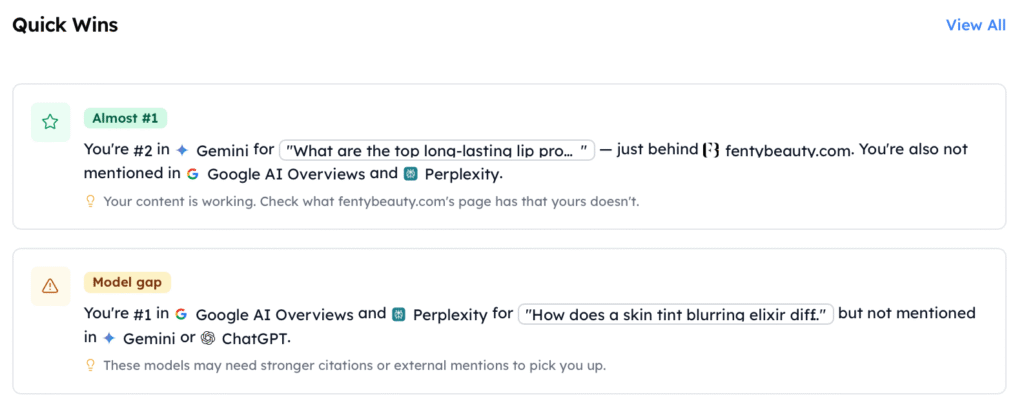Click the Gemini sparkle icon in first card
Screen dimensions: 1024x408
pos(183,150)
